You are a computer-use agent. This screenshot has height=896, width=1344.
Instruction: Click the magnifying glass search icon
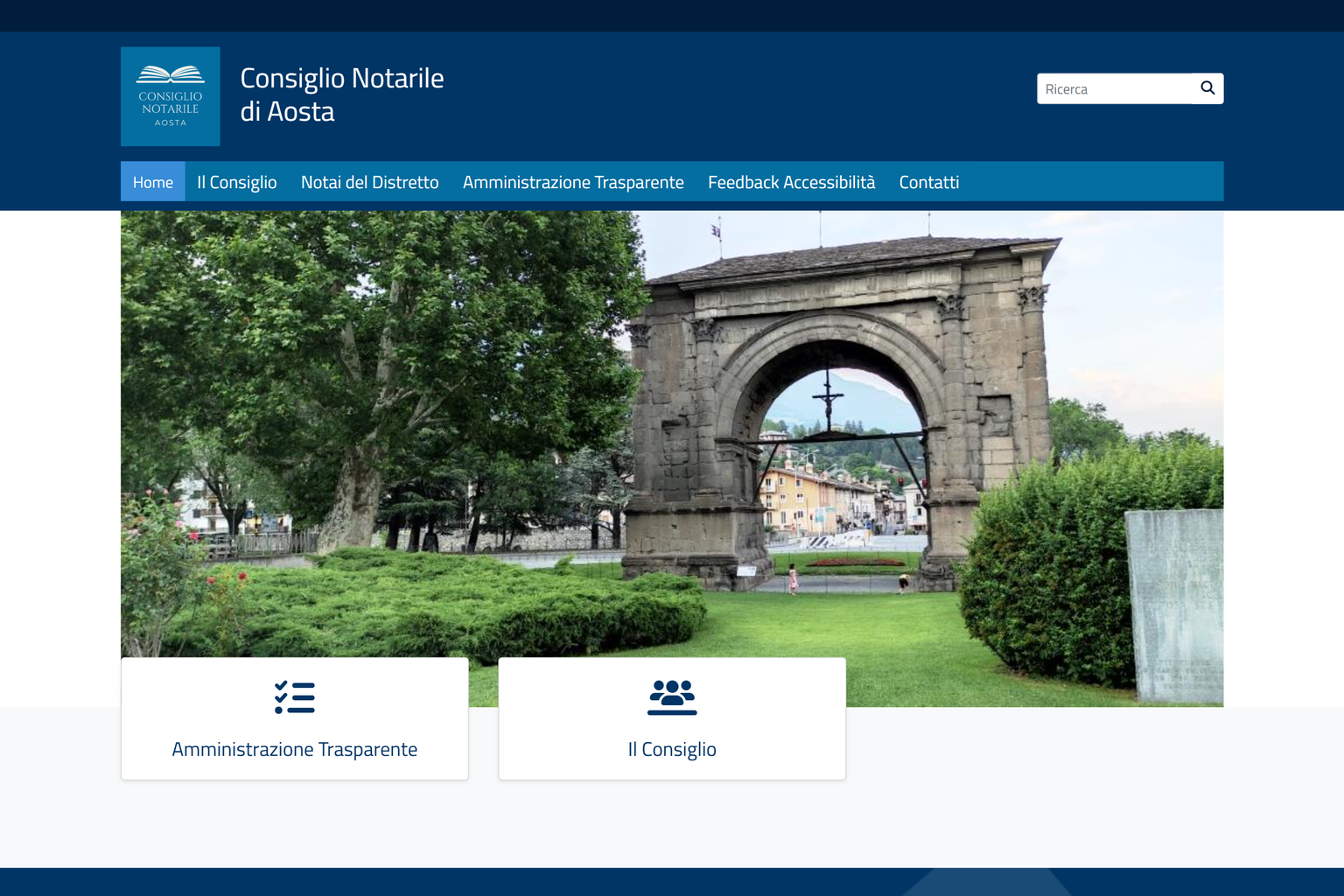[1207, 88]
